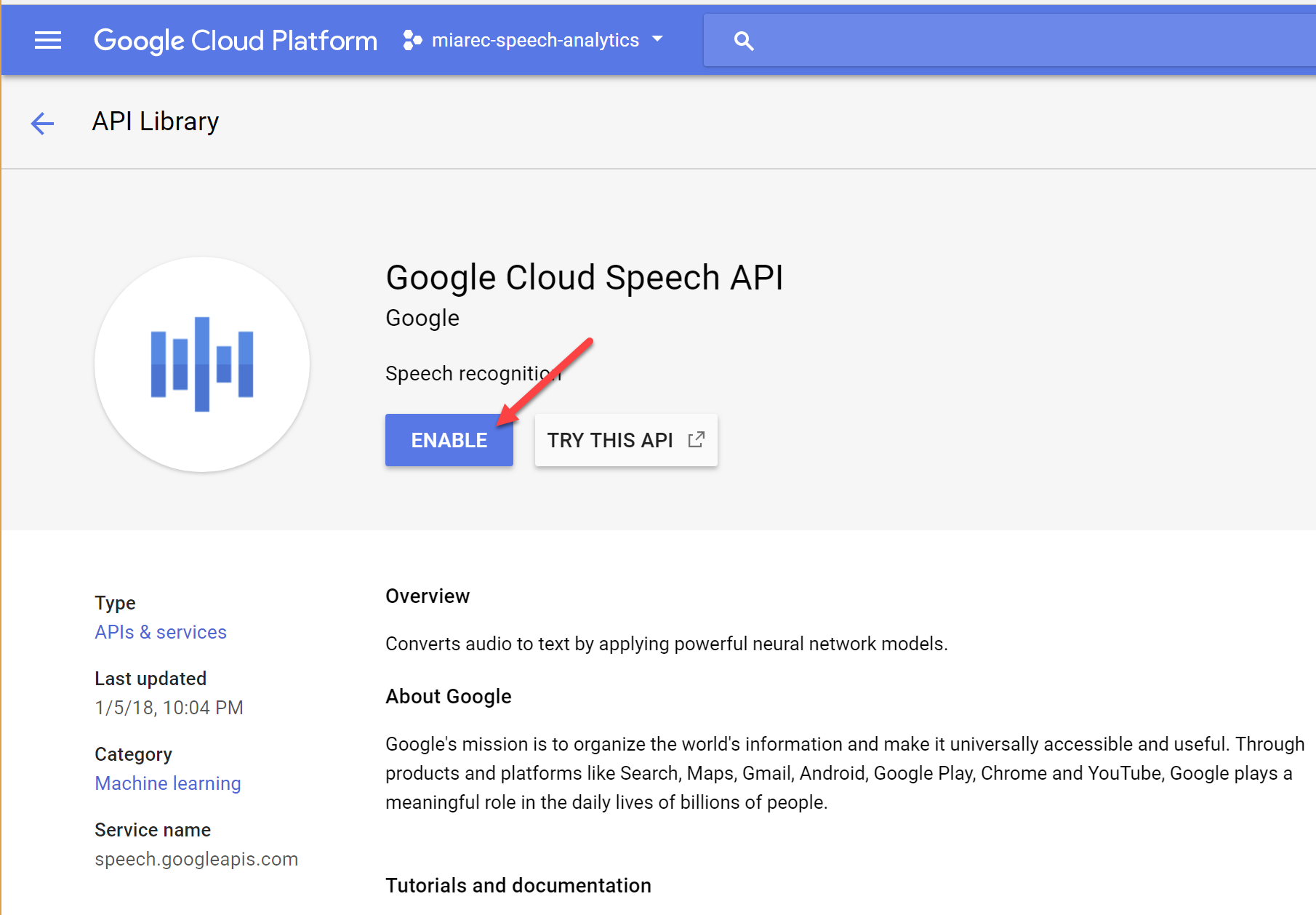Select the speech.googleapis.com service name
Image resolution: width=1316 pixels, height=915 pixels.
click(196, 859)
